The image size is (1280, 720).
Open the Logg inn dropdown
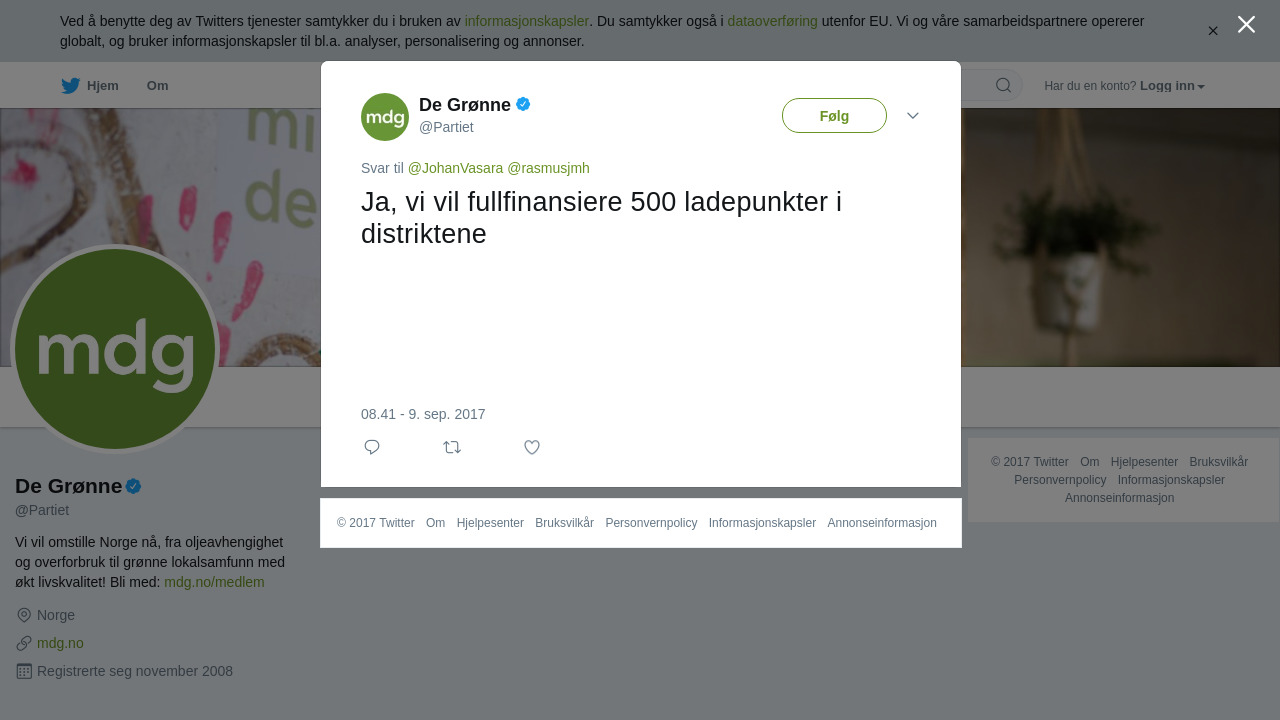point(1172,86)
